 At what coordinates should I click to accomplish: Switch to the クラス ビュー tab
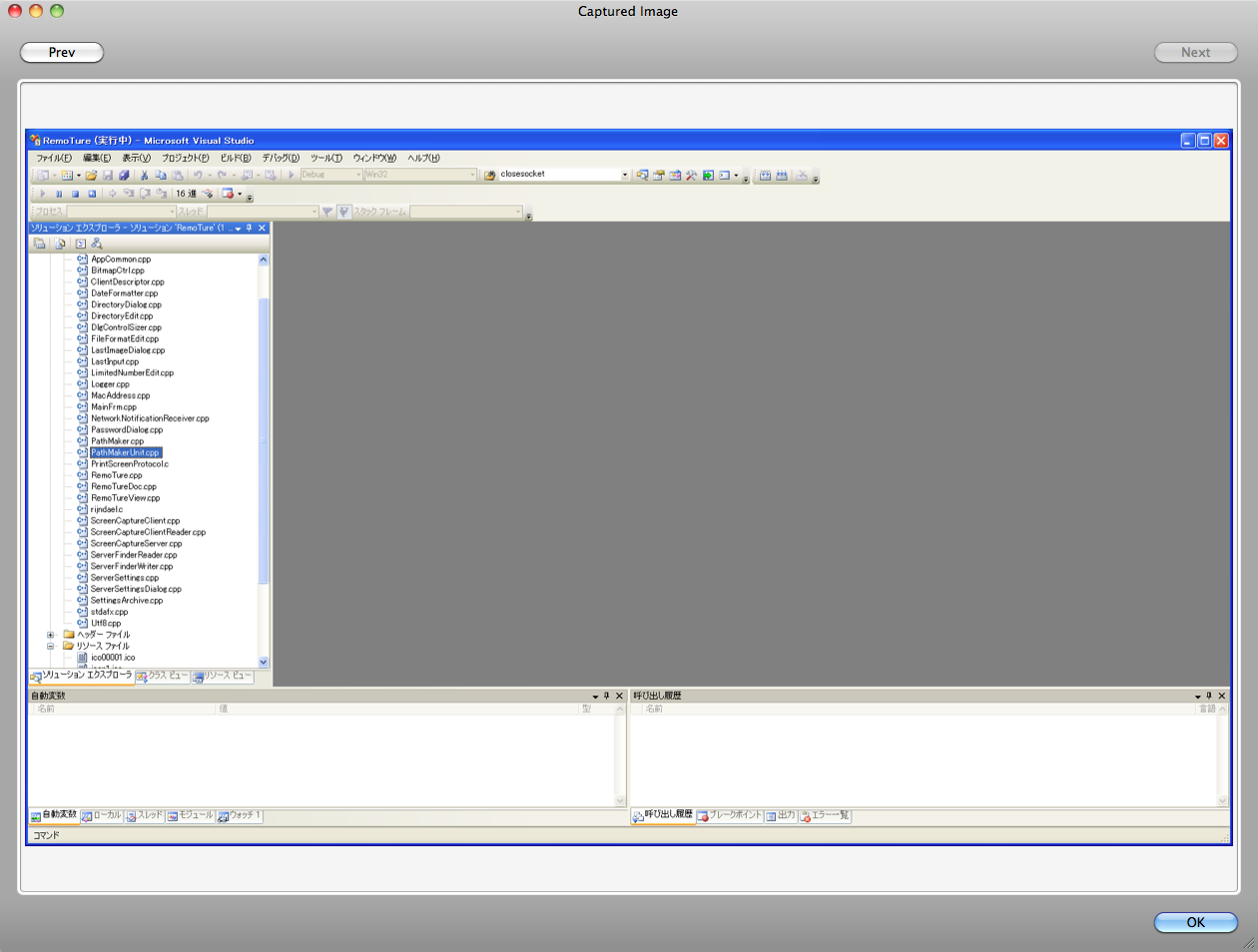click(x=163, y=676)
